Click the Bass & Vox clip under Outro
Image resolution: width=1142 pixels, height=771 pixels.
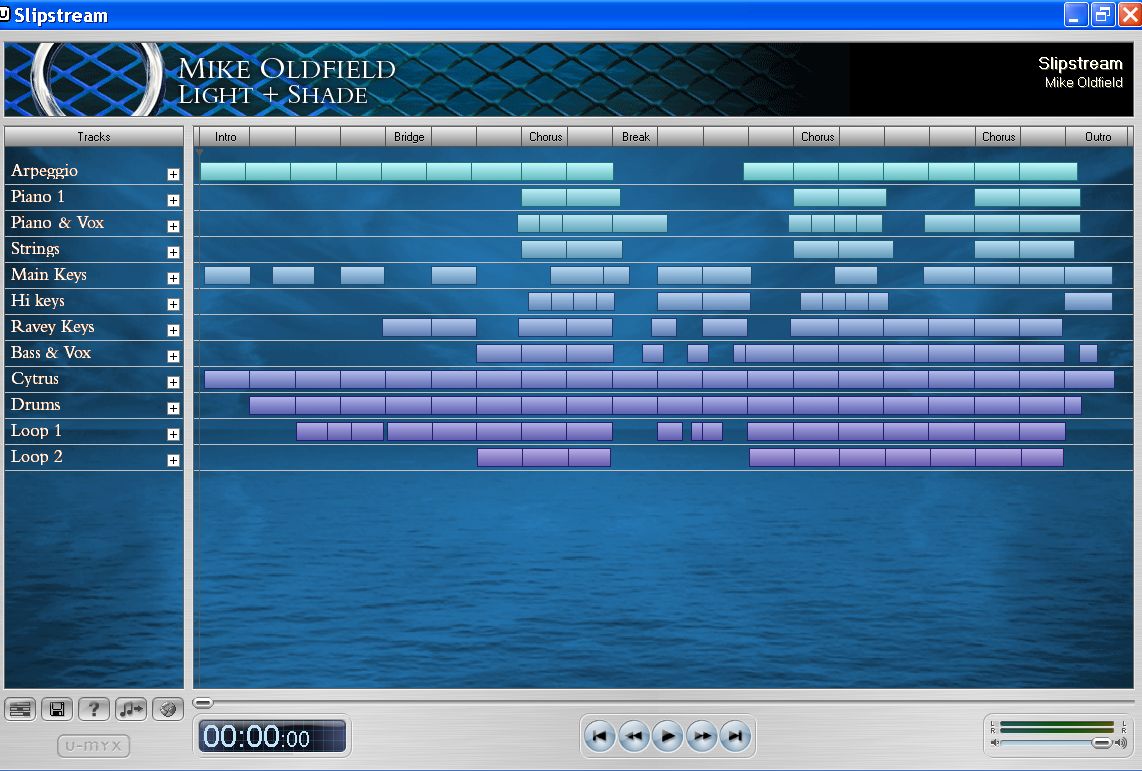(x=1088, y=354)
